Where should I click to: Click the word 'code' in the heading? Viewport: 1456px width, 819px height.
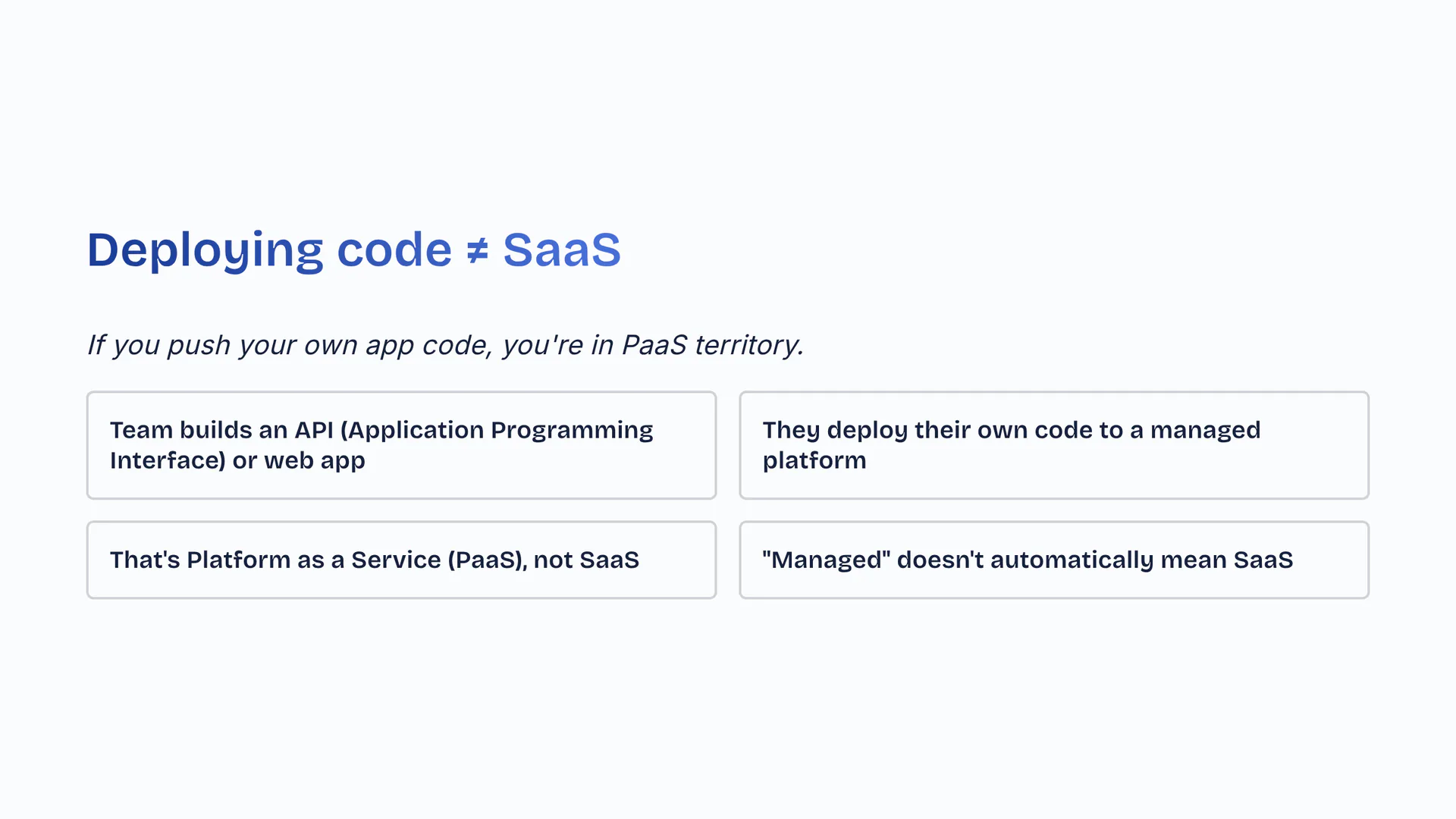click(x=394, y=250)
